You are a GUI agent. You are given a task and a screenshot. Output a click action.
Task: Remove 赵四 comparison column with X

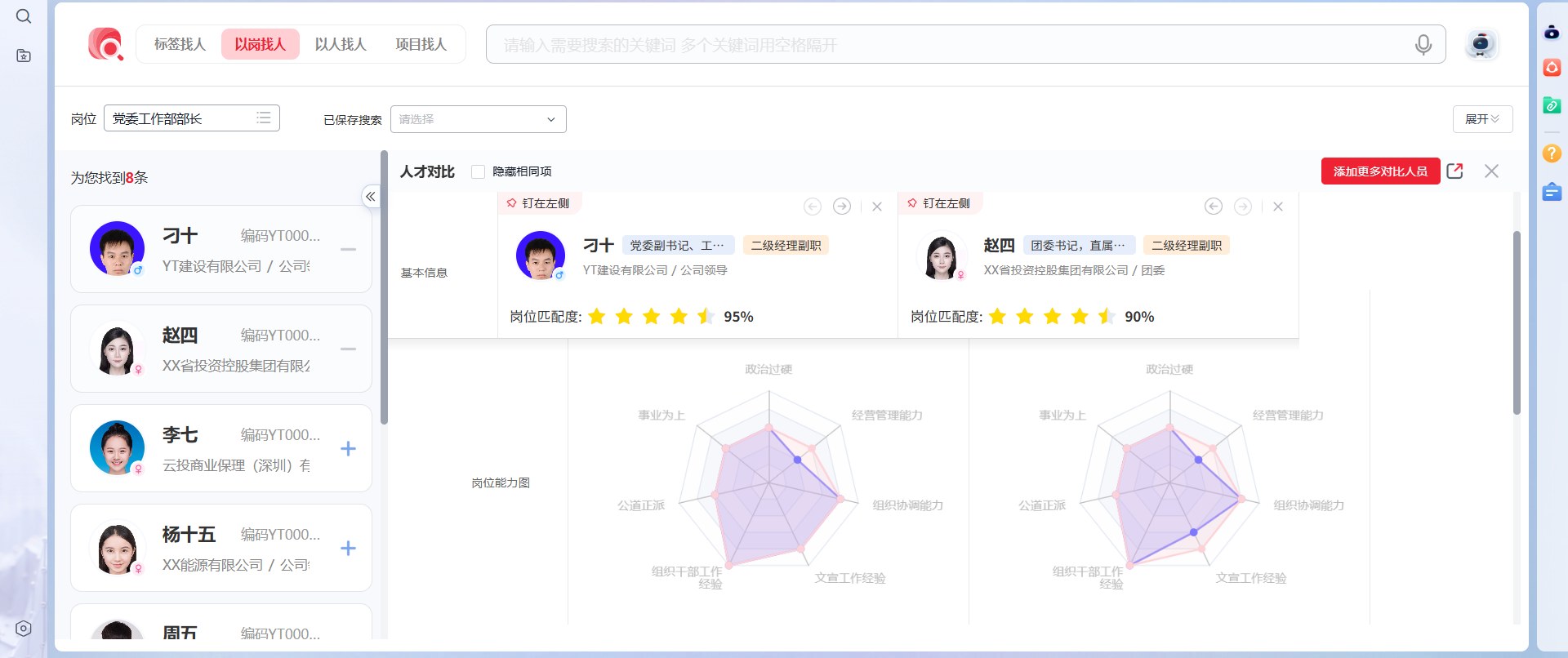pos(1278,207)
